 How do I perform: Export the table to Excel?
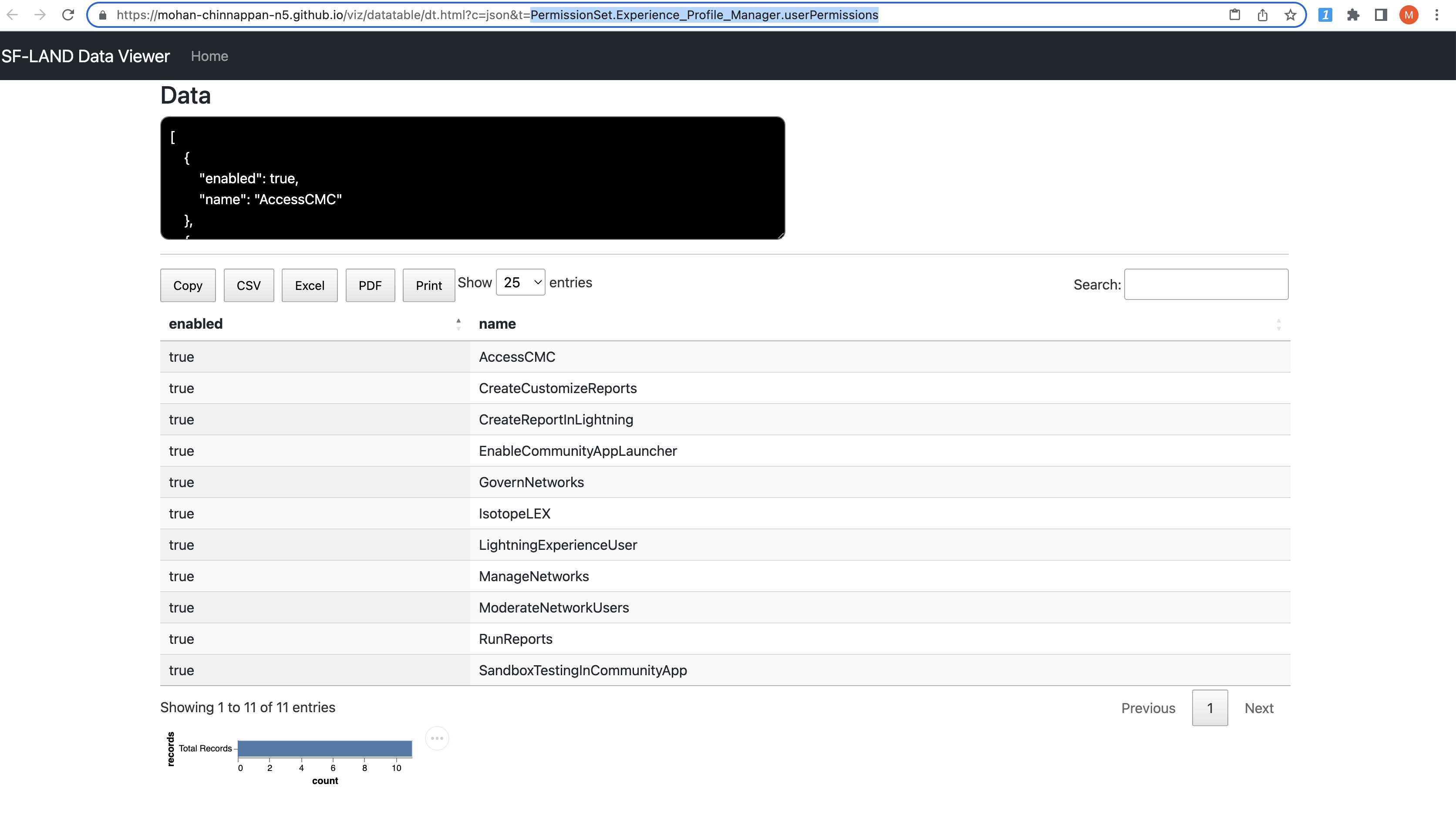310,285
